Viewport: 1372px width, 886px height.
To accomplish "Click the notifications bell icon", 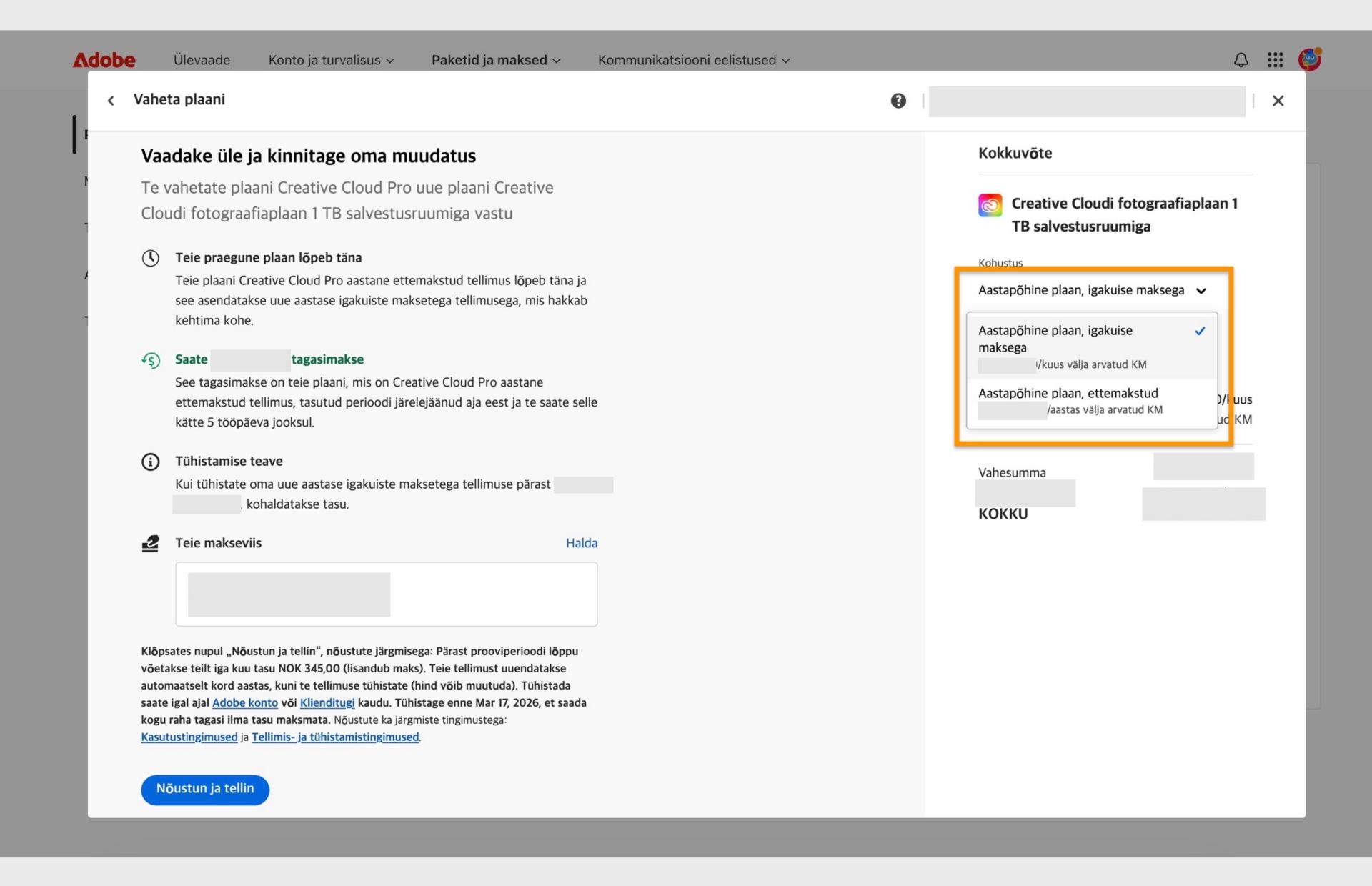I will (1241, 60).
